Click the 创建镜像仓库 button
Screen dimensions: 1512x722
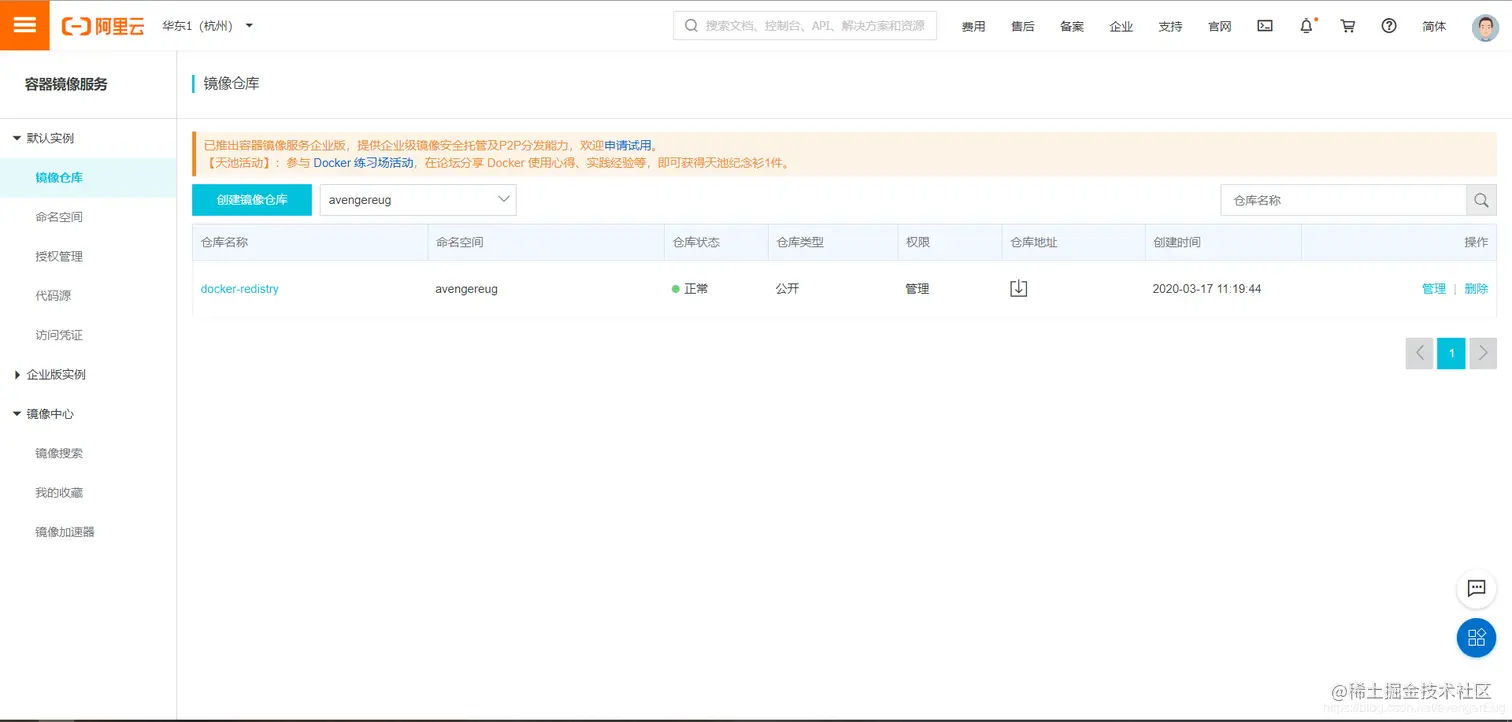(x=251, y=199)
